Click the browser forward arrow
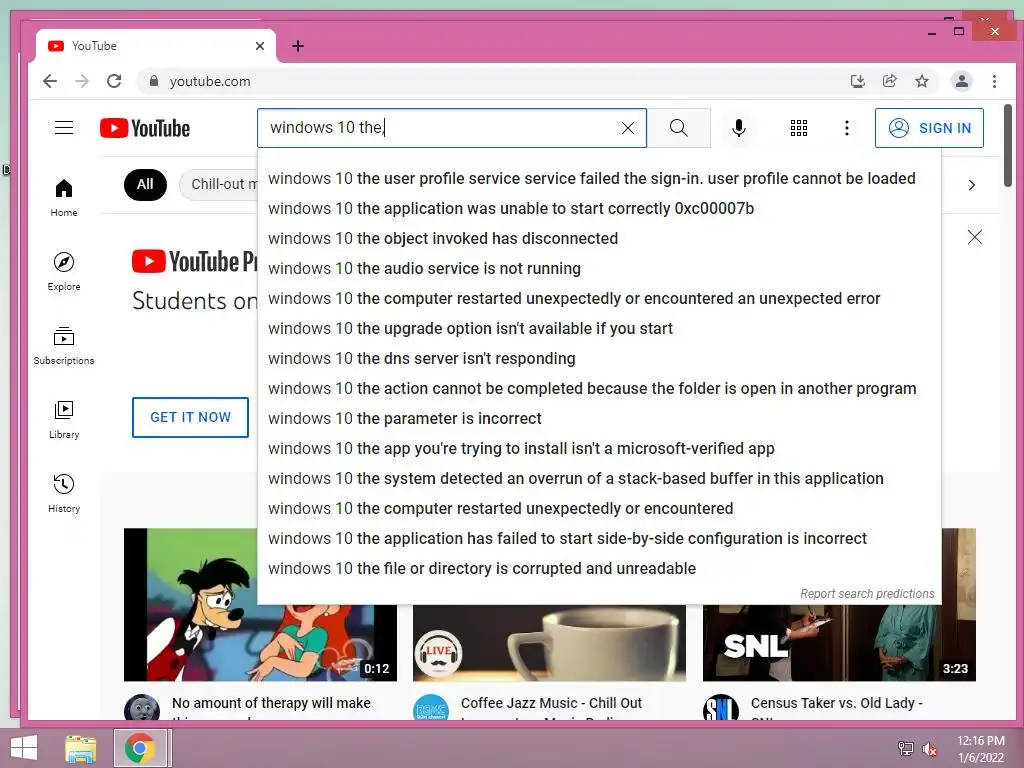 click(x=82, y=81)
